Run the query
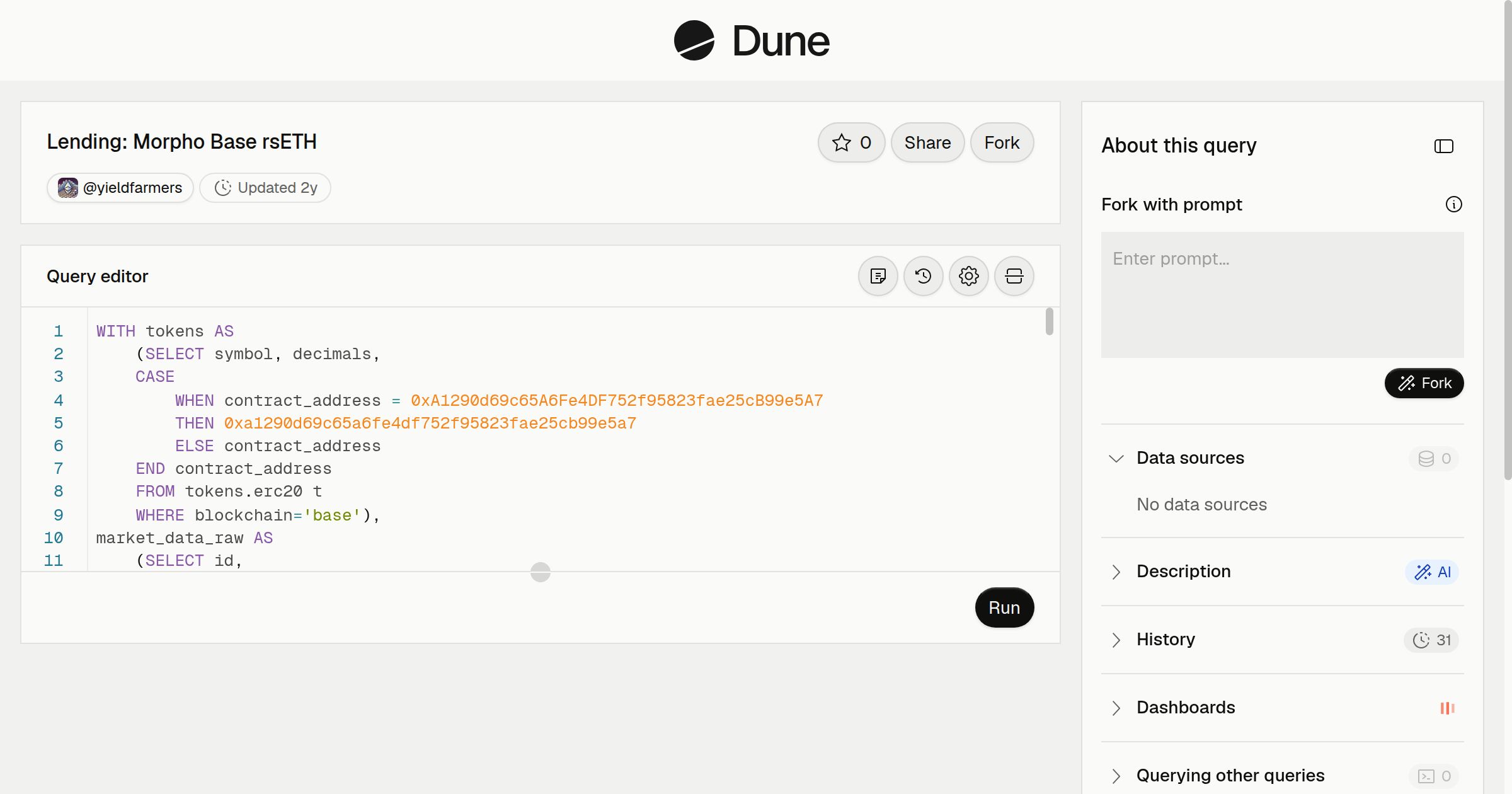Screen dimensions: 1512x794 click(1004, 607)
